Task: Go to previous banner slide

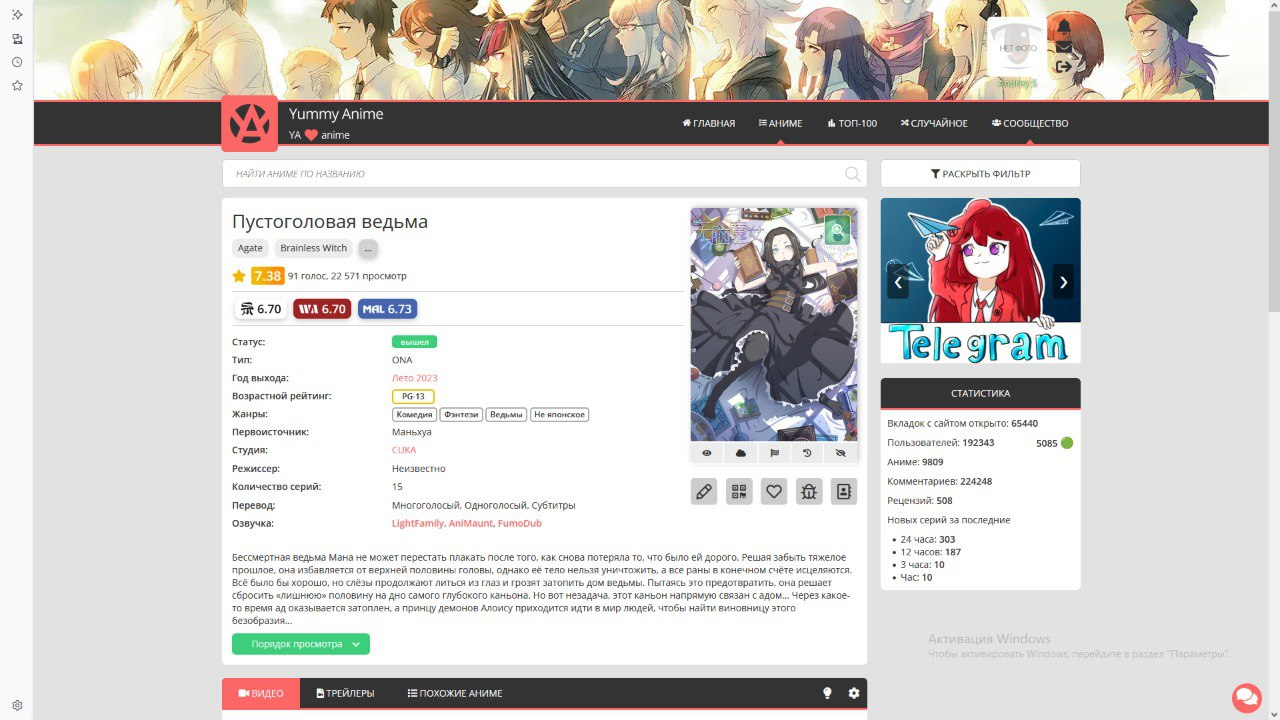Action: (898, 281)
